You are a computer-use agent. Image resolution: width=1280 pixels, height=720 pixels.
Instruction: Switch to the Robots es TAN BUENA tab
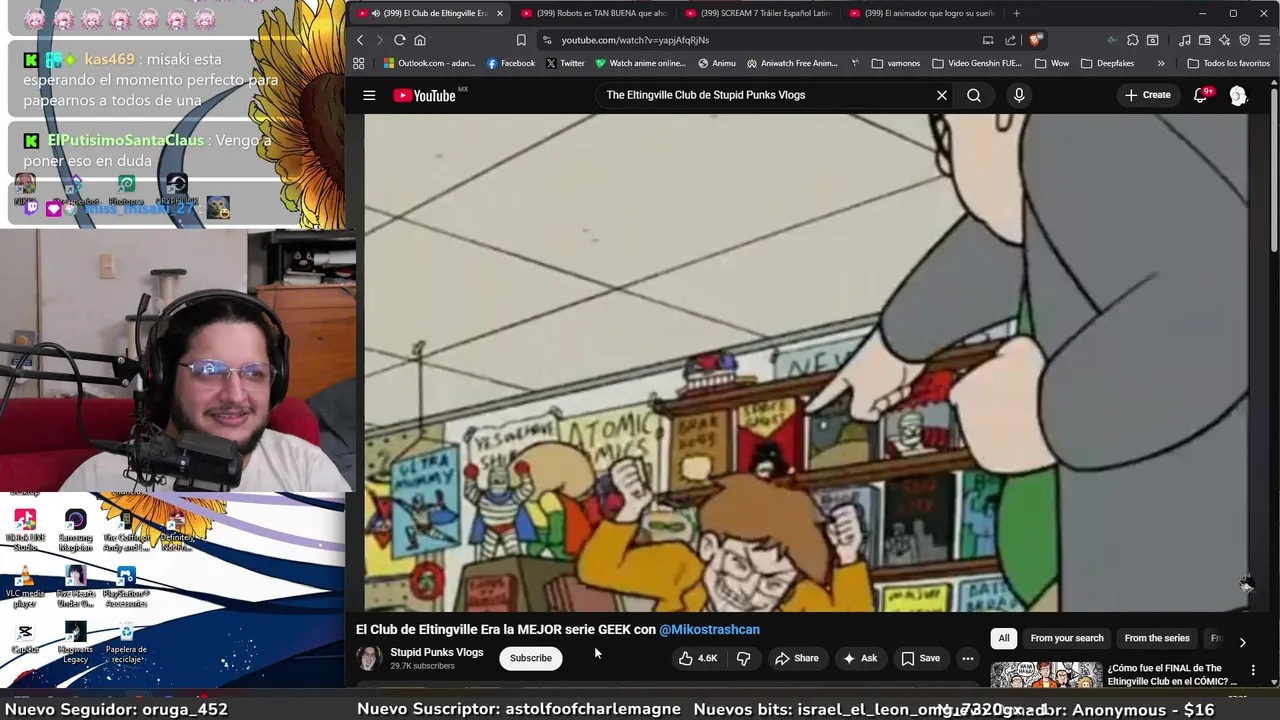tap(594, 13)
